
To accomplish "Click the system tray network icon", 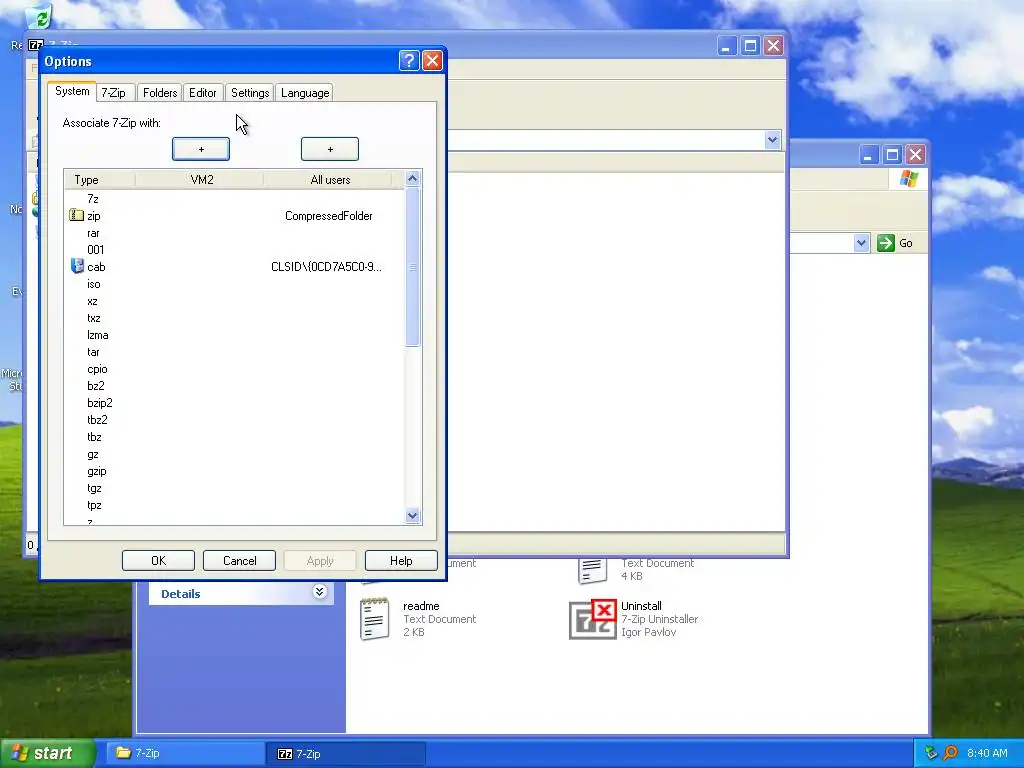I will point(932,753).
